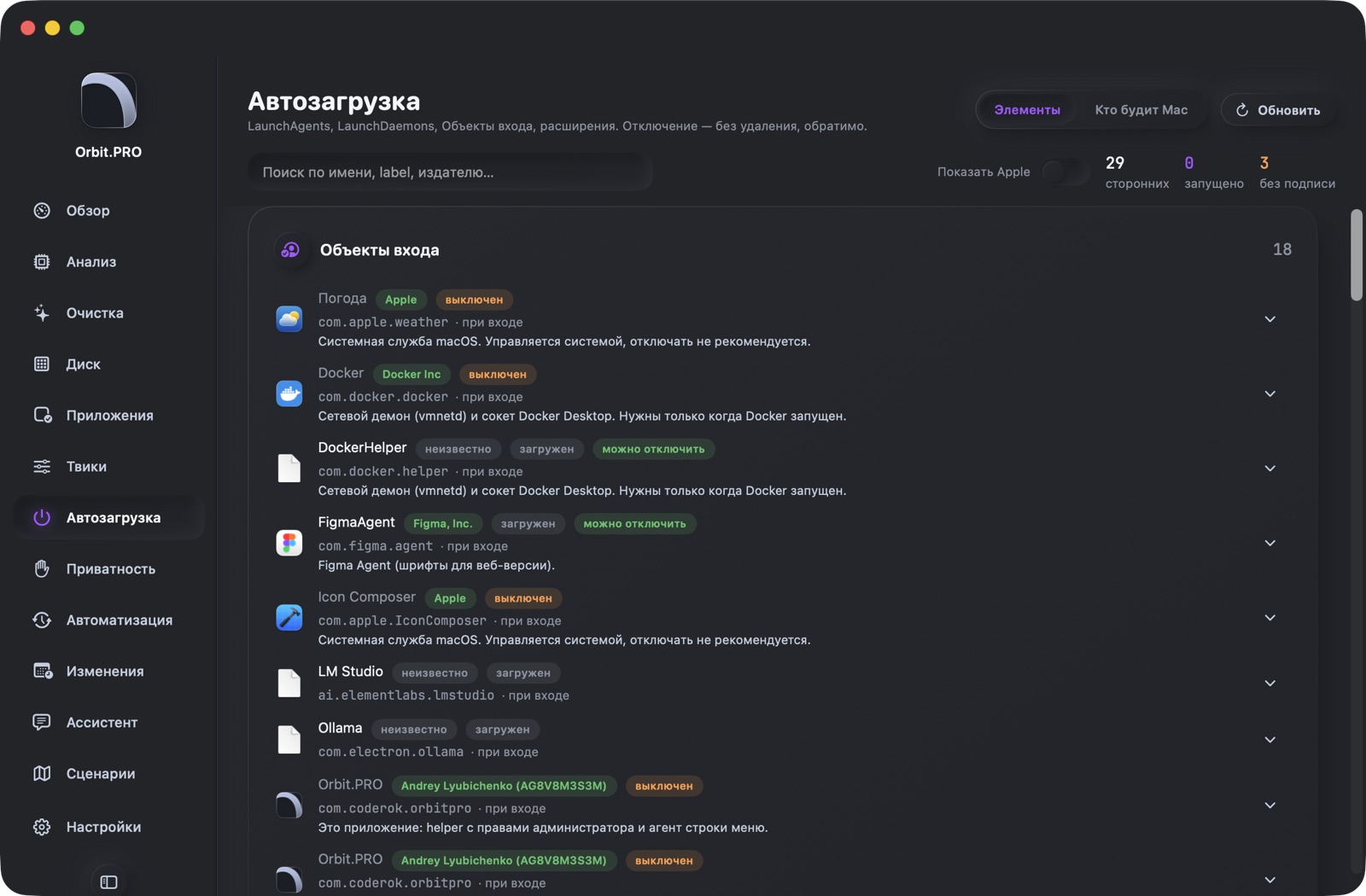Click the DockerHelper document icon
This screenshot has height=896, width=1366.
pyautogui.click(x=289, y=468)
